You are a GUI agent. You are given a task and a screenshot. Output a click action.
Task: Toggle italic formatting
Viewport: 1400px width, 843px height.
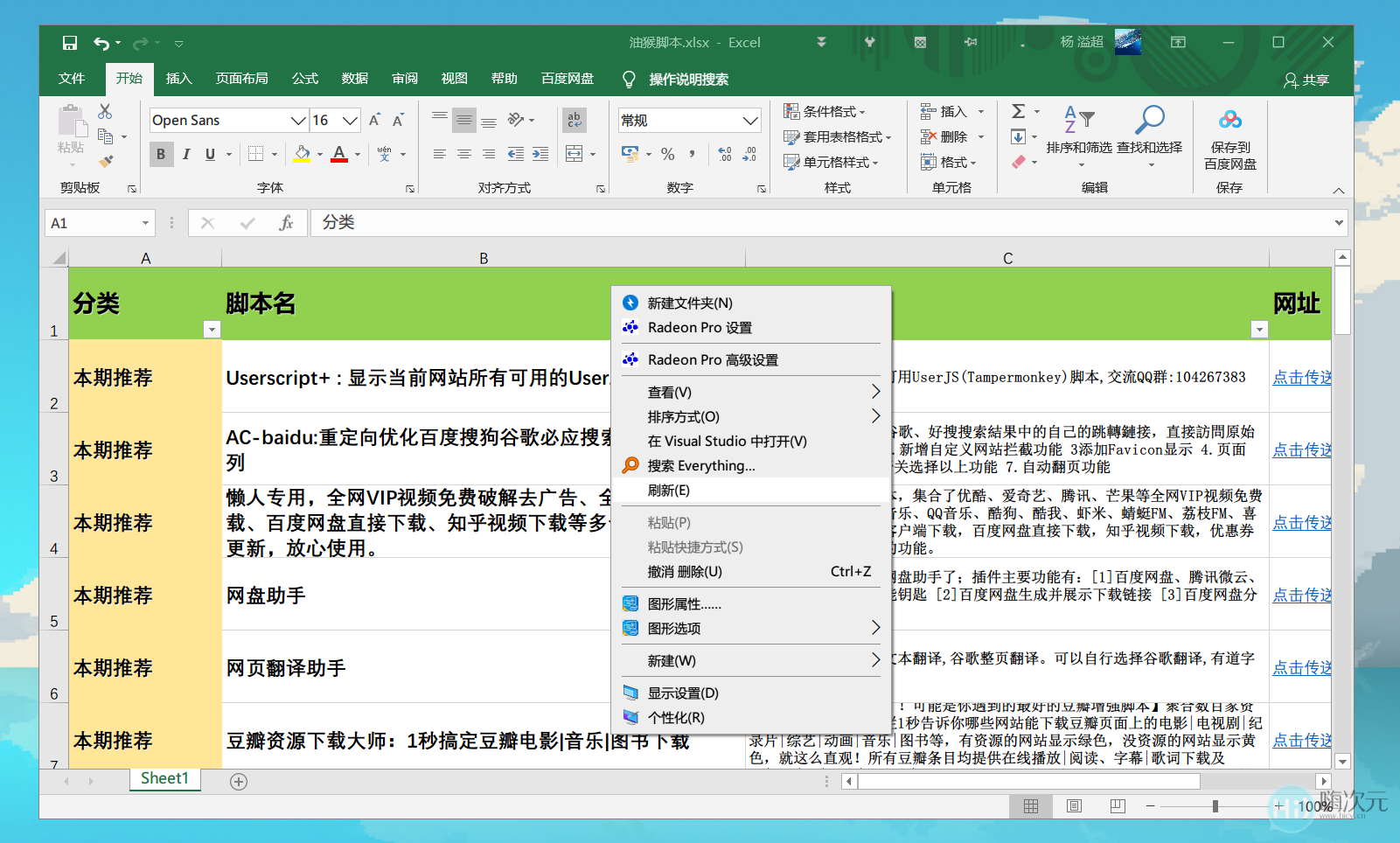[x=185, y=154]
